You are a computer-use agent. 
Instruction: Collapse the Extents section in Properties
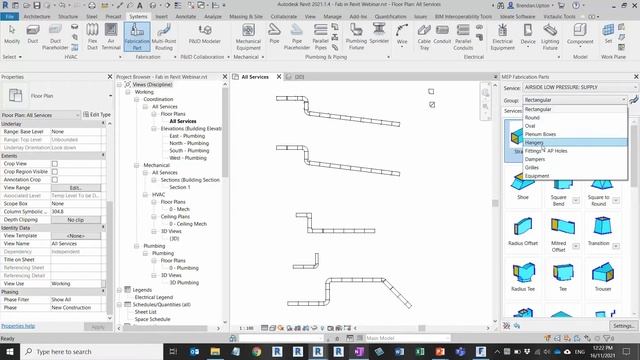tap(103, 156)
